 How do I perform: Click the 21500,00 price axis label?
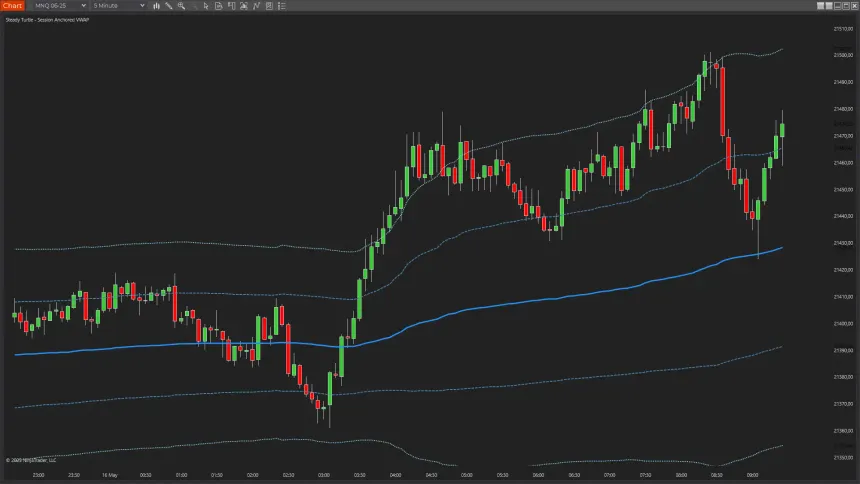[x=843, y=55]
